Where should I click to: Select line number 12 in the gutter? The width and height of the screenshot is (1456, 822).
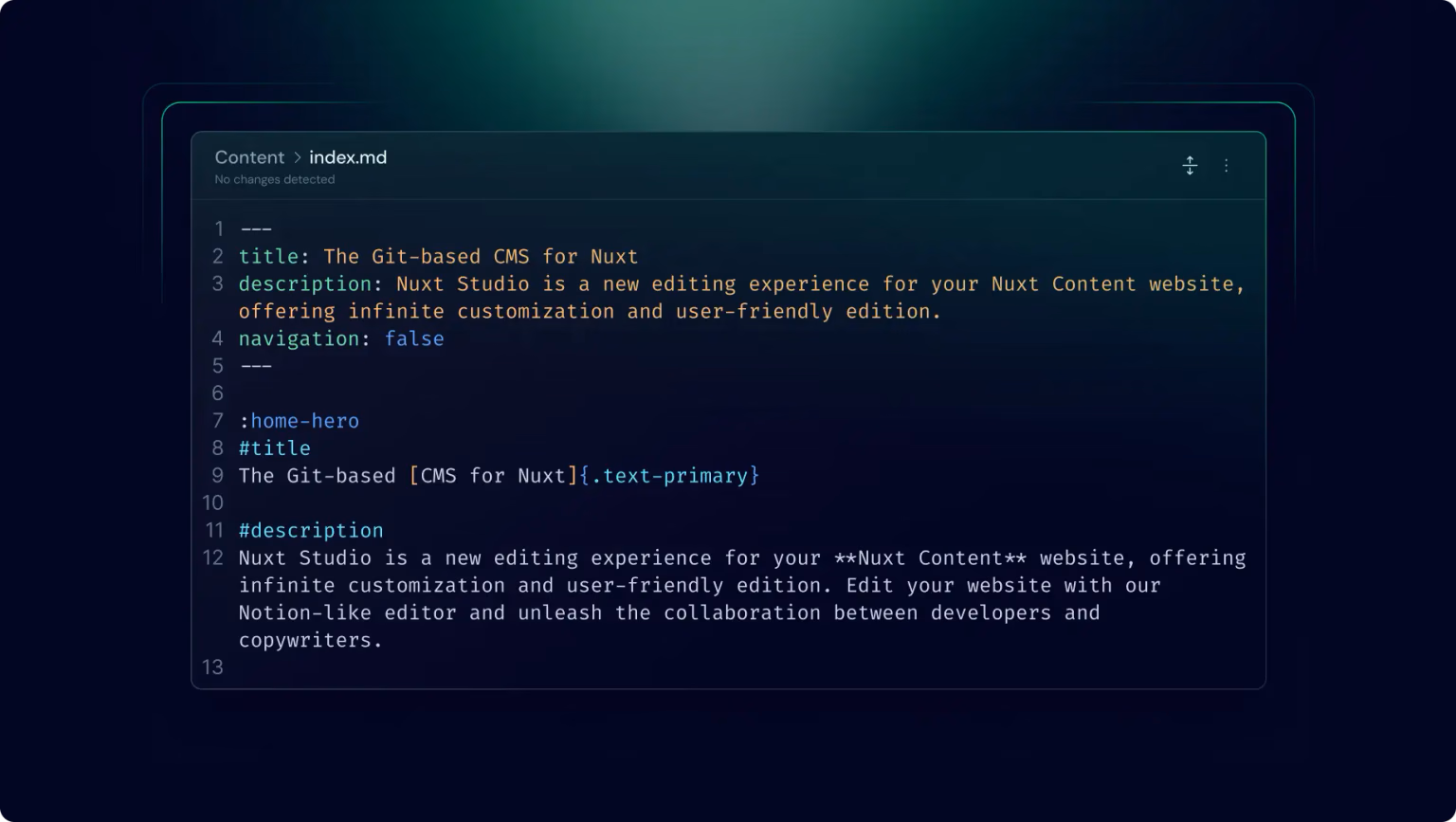coord(212,558)
